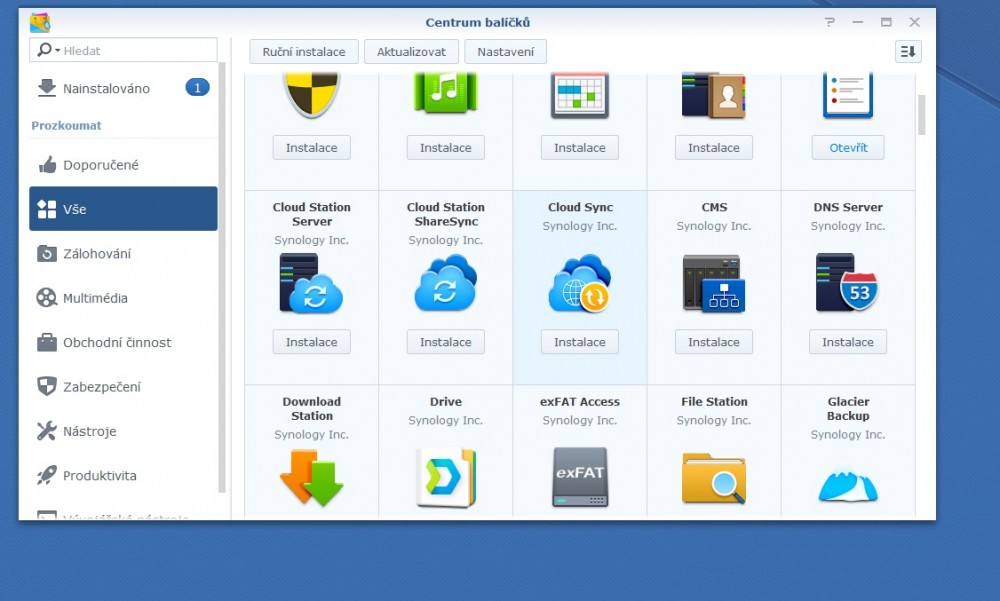Click the Glacier Backup icon
Screen dimensions: 1000x601
click(x=847, y=482)
